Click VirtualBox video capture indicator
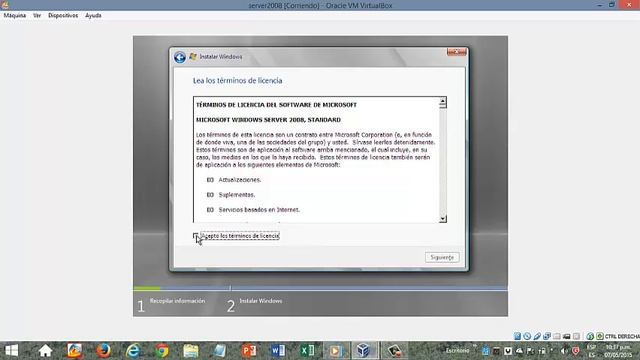This screenshot has width=640, height=360. [x=567, y=336]
